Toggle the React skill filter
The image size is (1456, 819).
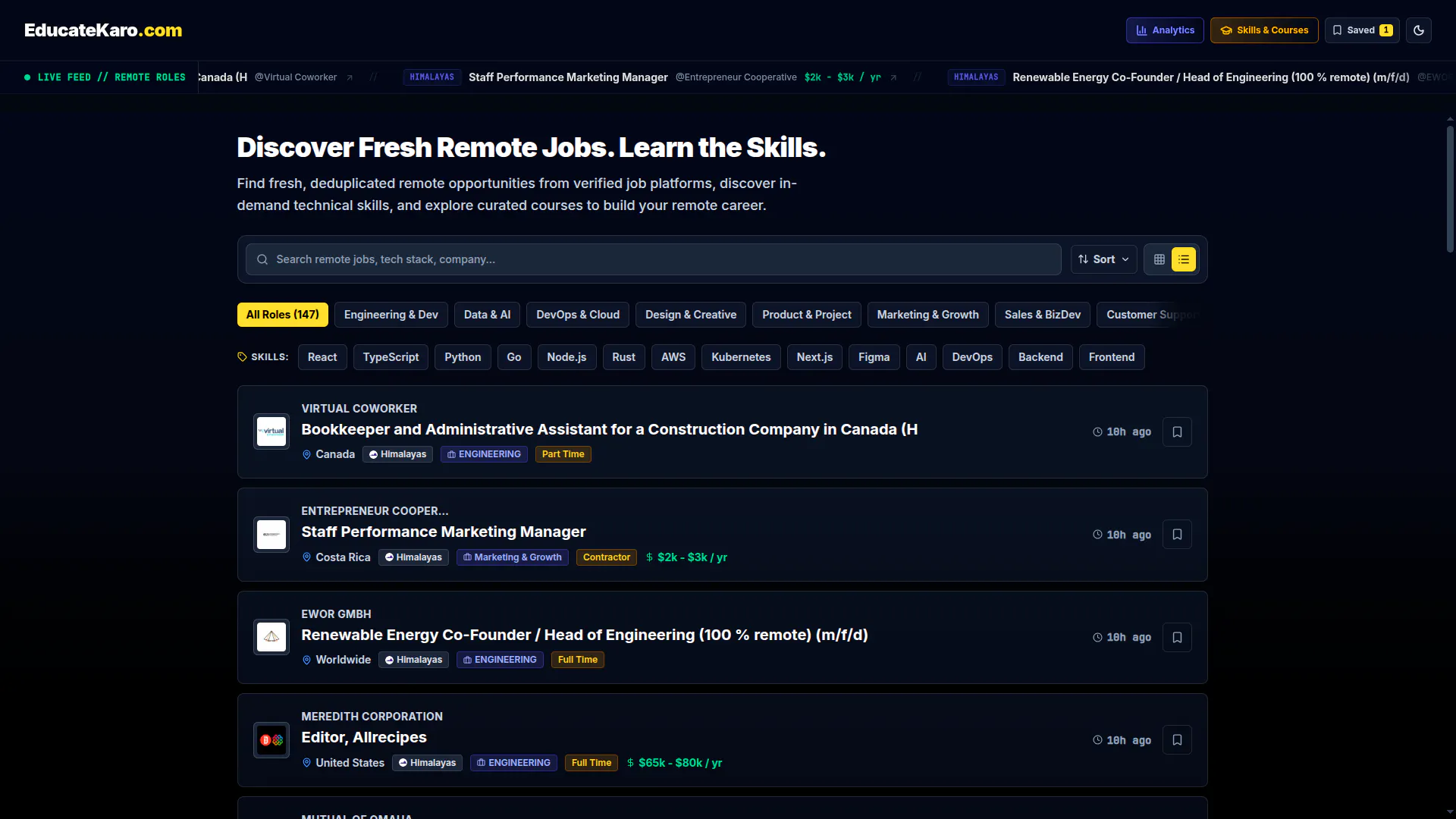point(322,357)
